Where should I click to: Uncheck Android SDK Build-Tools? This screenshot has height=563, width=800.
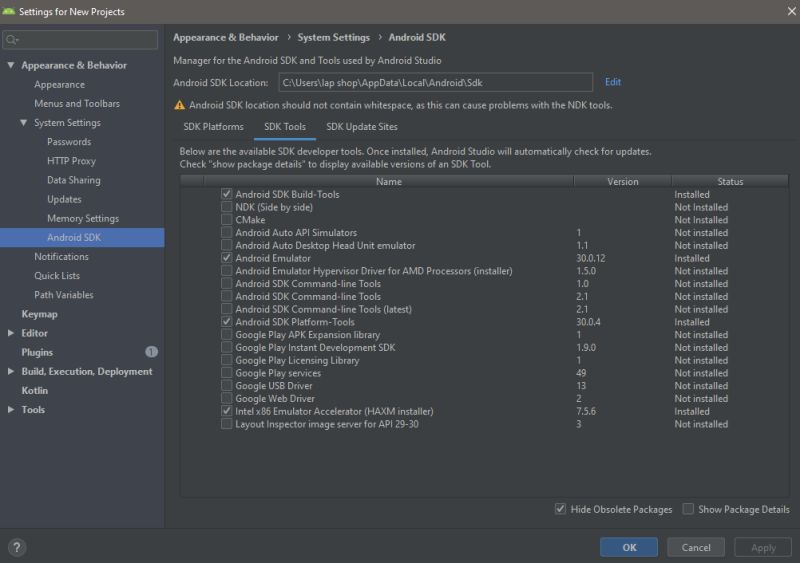227,194
